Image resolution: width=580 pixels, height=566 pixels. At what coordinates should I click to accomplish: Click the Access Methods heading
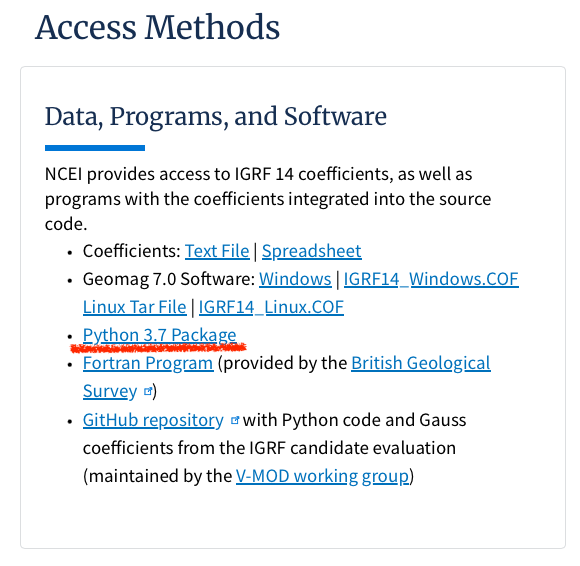[158, 27]
